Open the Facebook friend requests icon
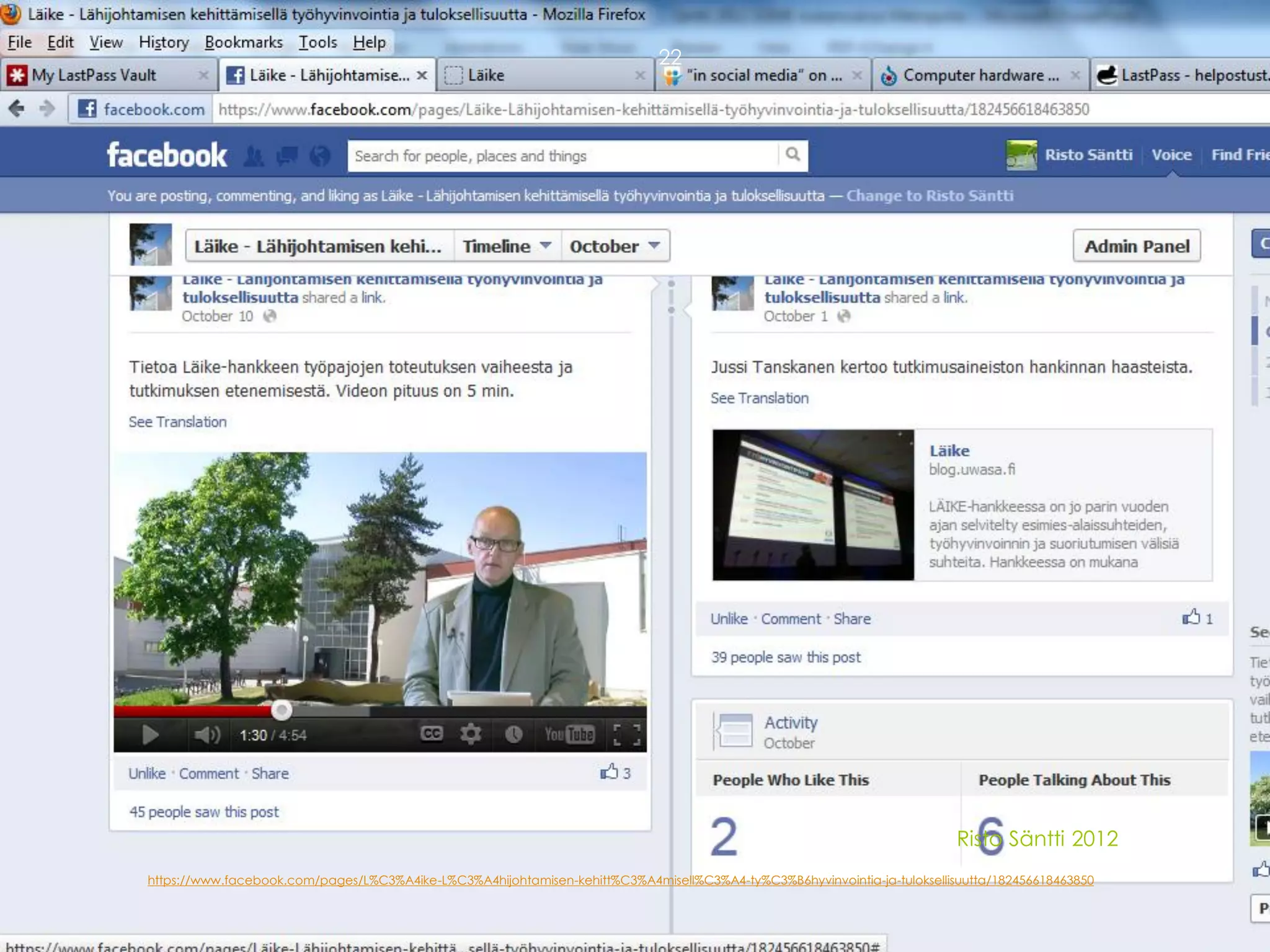Viewport: 1270px width, 952px height. pyautogui.click(x=254, y=156)
